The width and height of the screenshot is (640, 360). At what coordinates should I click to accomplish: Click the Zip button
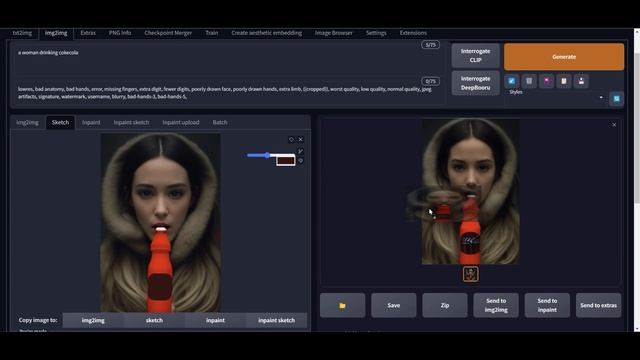tap(445, 305)
